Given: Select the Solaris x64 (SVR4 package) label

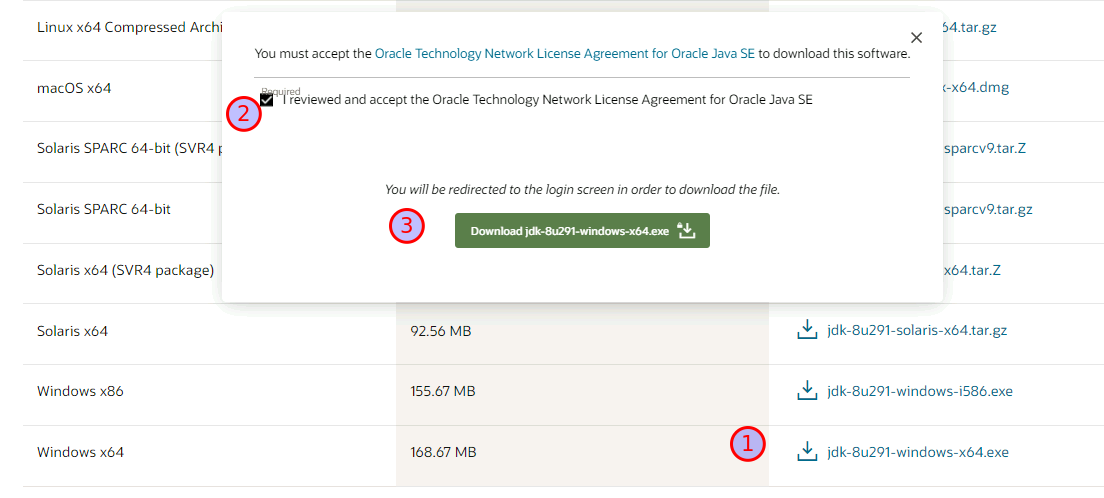Looking at the screenshot, I should (x=125, y=270).
